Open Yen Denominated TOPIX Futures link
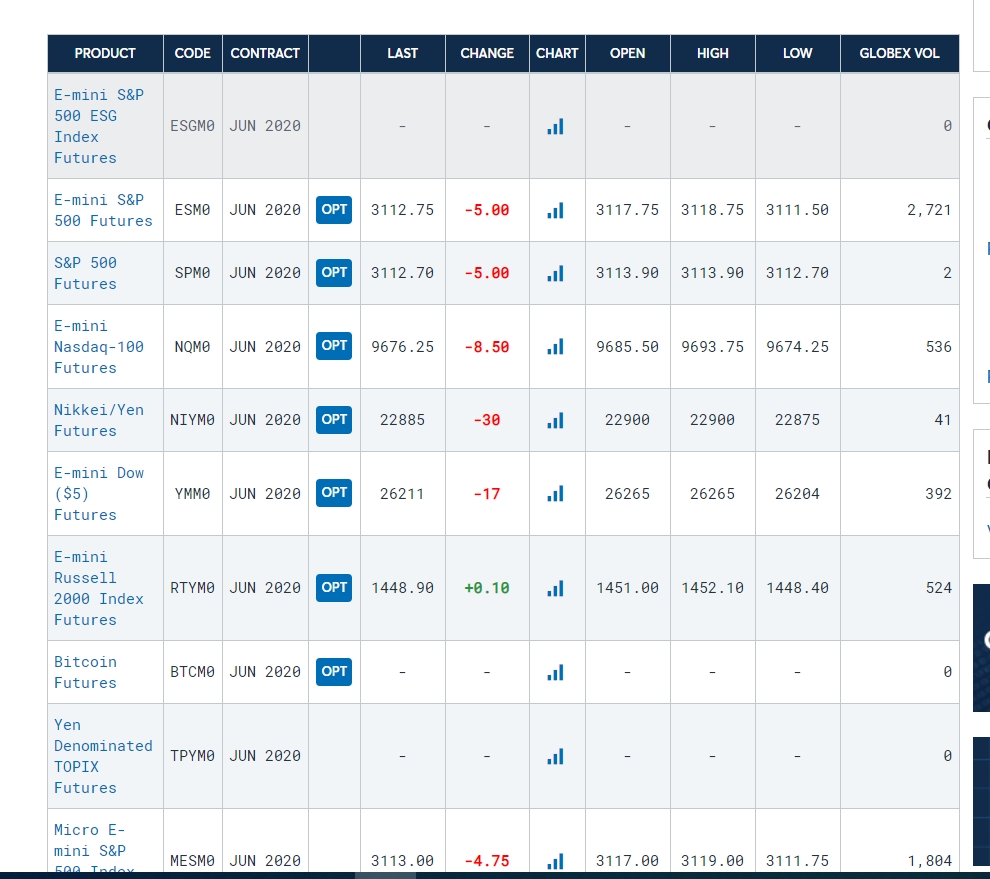The width and height of the screenshot is (990, 879). [x=103, y=756]
